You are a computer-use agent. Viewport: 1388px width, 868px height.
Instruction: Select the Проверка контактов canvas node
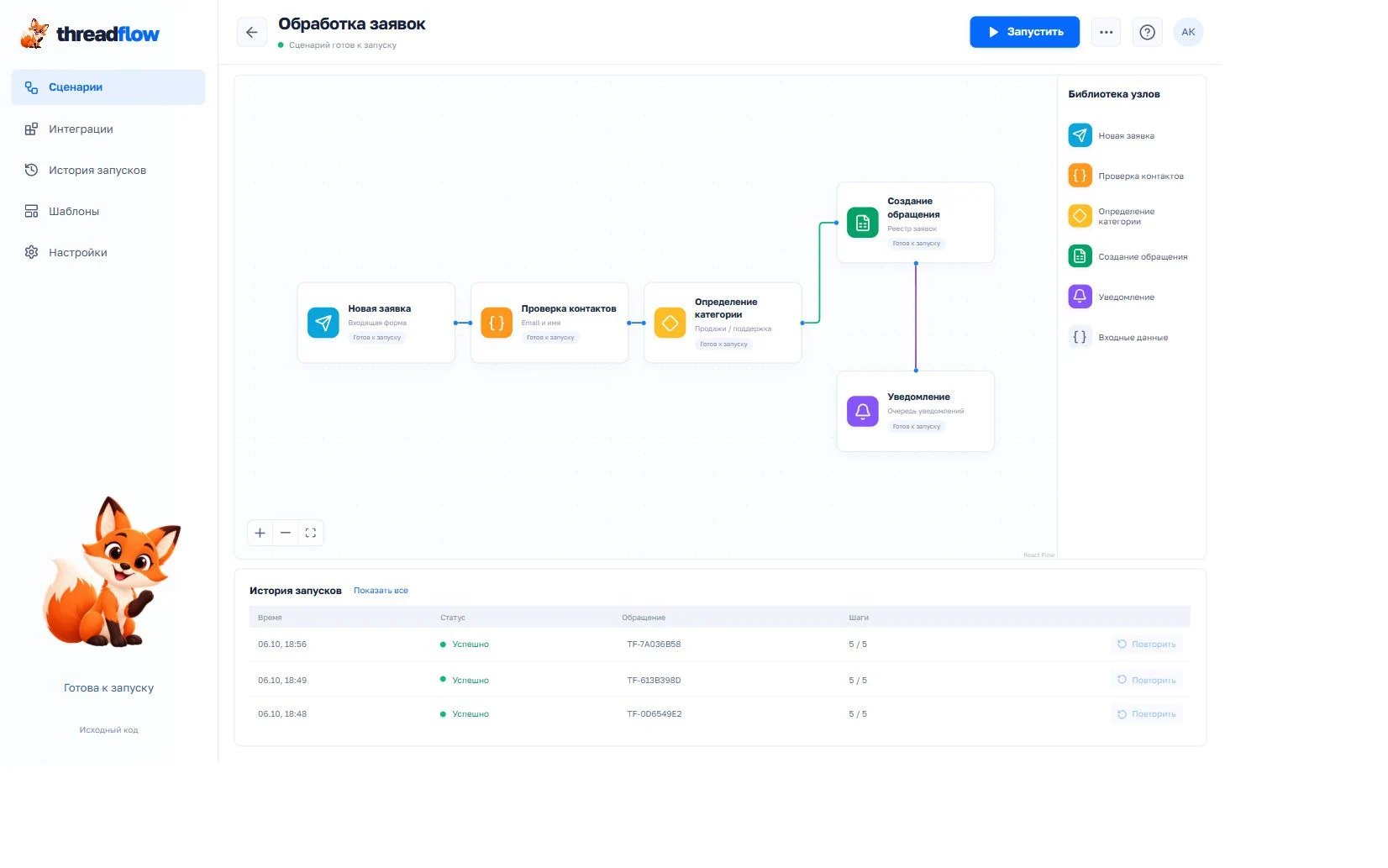[549, 323]
